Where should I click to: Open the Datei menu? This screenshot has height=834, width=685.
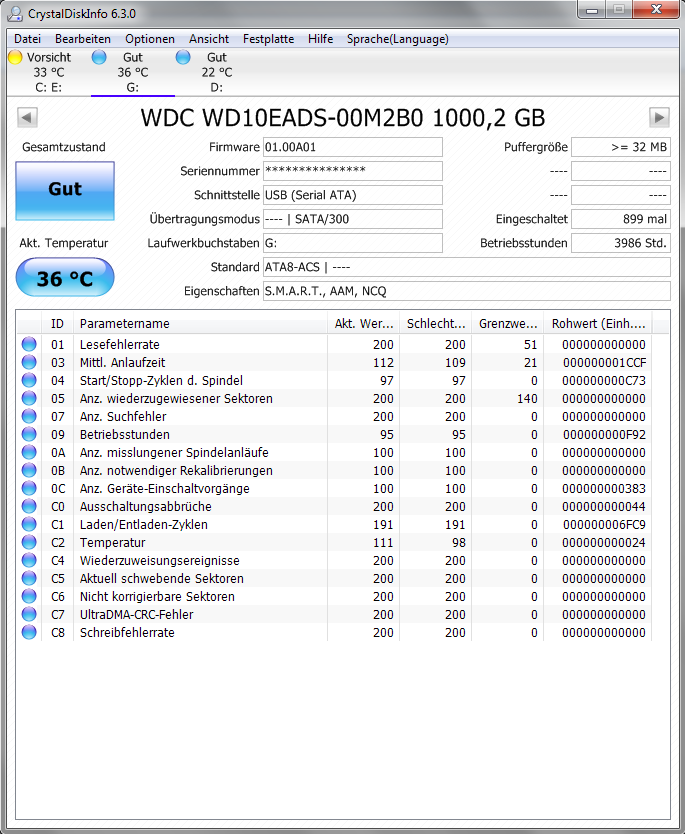pyautogui.click(x=27, y=39)
